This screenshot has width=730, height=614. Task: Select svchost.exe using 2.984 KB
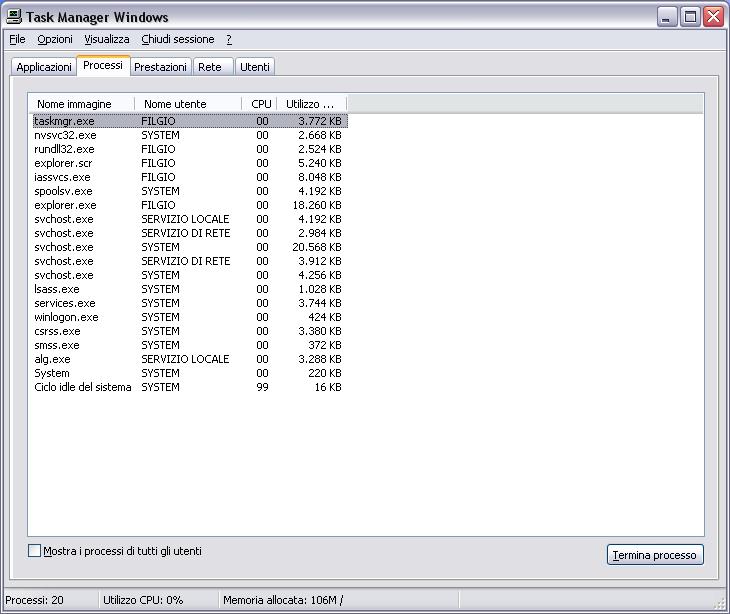(190, 233)
